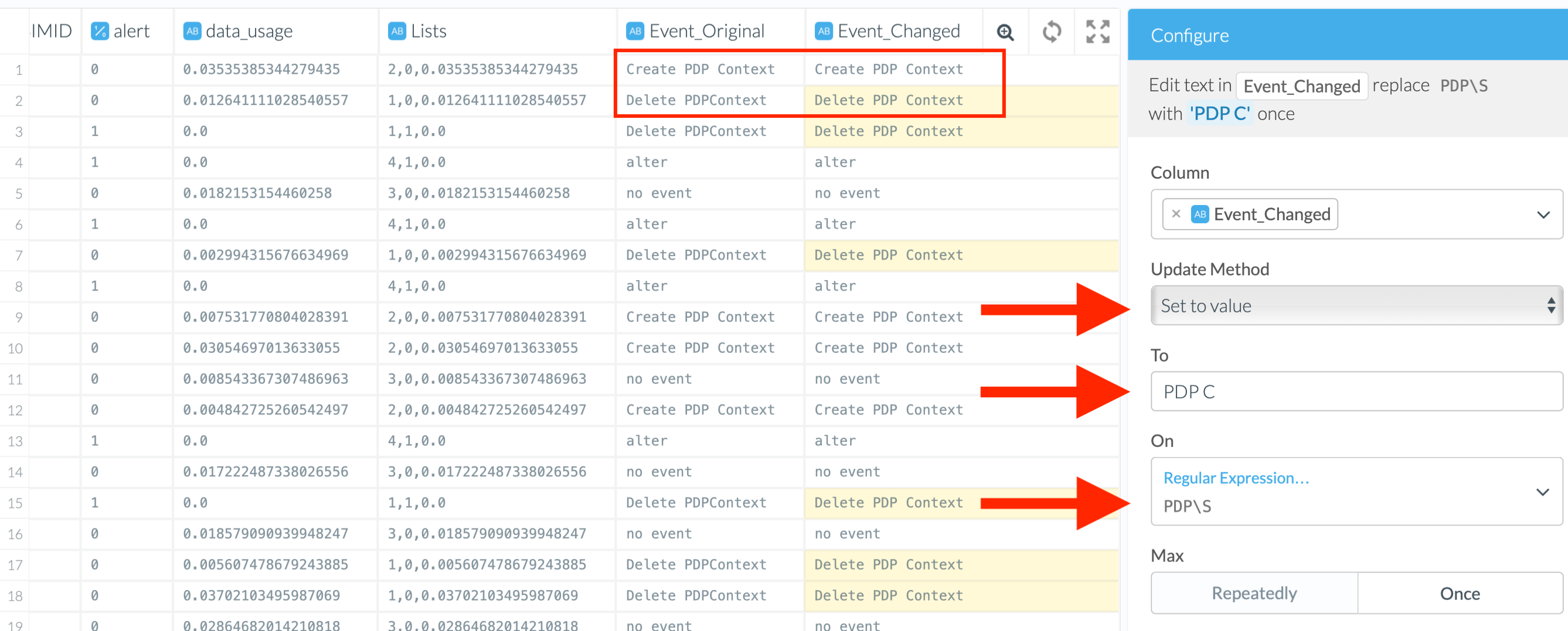The image size is (1568, 631).
Task: Click the fullscreen expand icon
Action: tap(1097, 32)
